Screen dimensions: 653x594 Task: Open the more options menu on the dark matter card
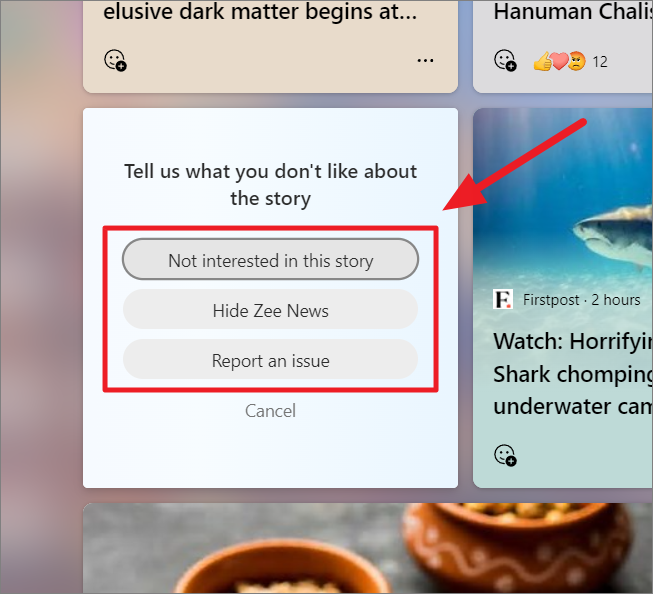425,61
